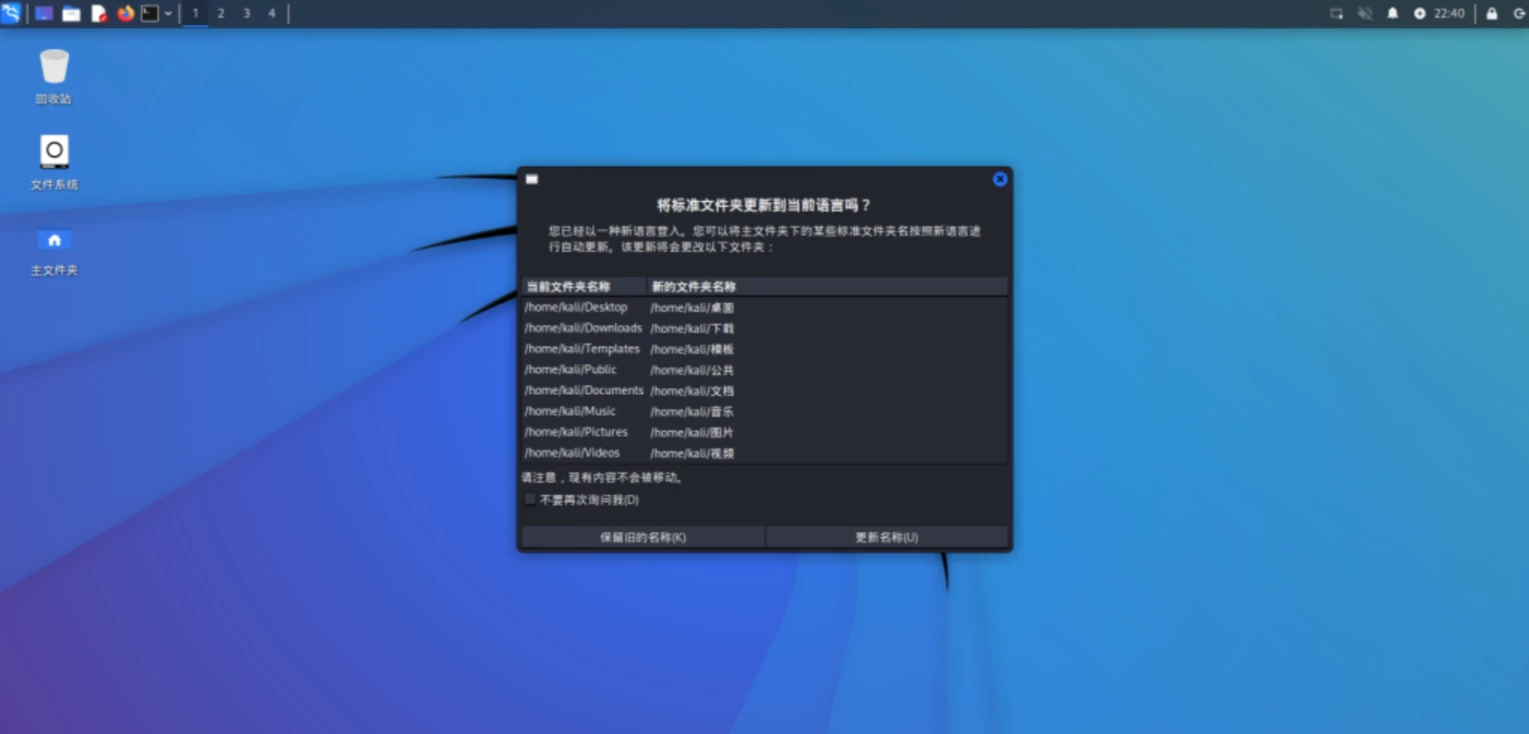The height and width of the screenshot is (734, 1529).
Task: Click the show desktop panel icon
Action: pos(44,14)
